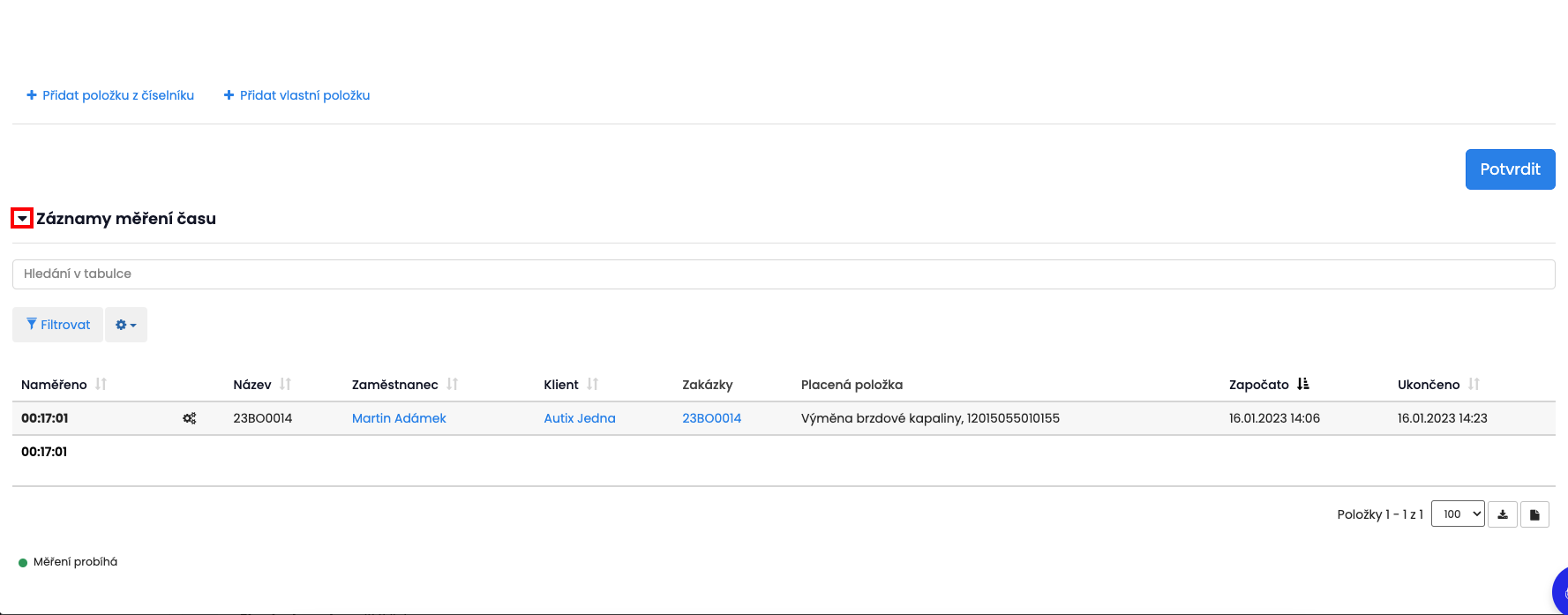Open employee Martin Adámek link
Viewport: 1568px width, 615px height.
[x=399, y=418]
